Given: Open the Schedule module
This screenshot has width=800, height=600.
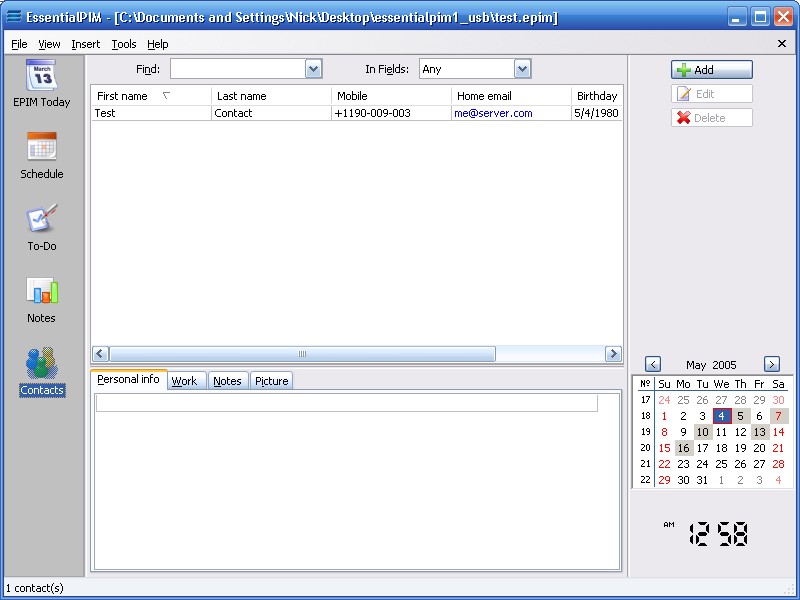Looking at the screenshot, I should pyautogui.click(x=41, y=155).
